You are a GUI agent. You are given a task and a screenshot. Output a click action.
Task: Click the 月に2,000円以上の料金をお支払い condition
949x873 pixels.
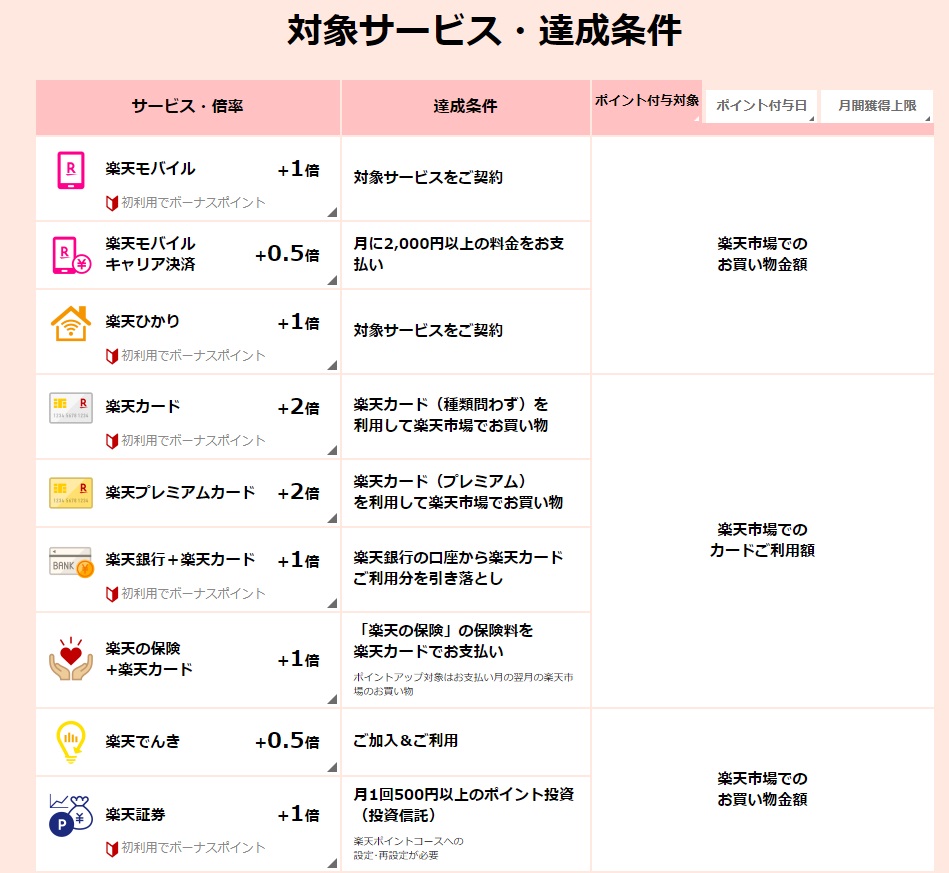(459, 254)
